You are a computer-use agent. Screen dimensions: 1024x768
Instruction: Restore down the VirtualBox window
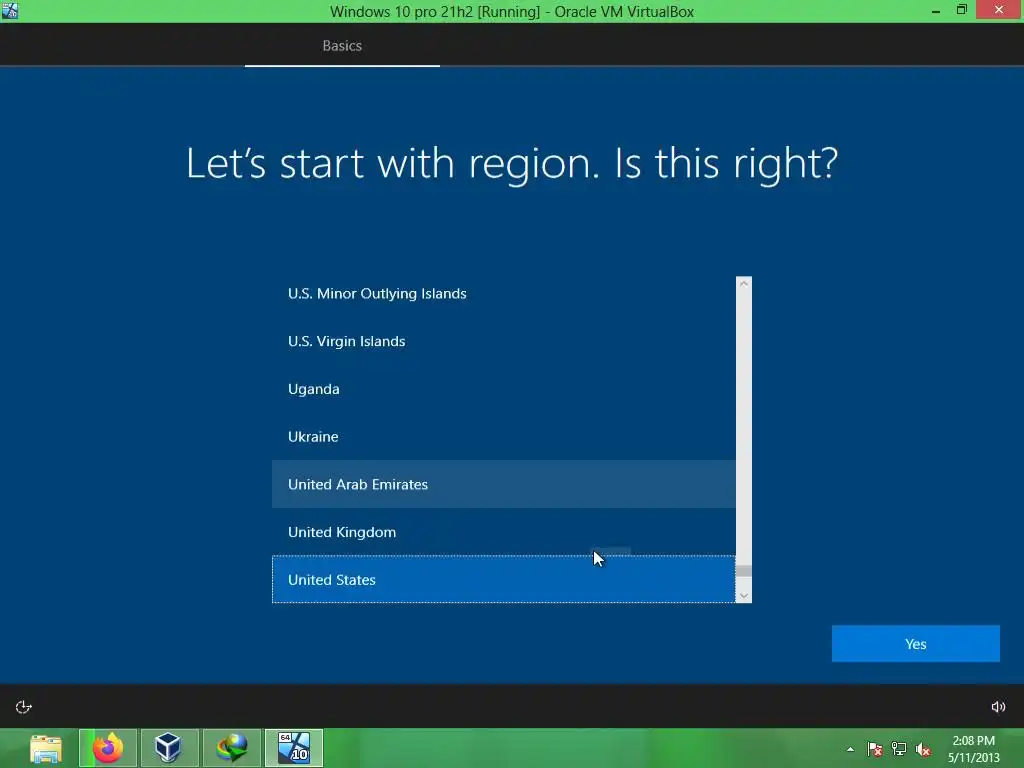961,10
